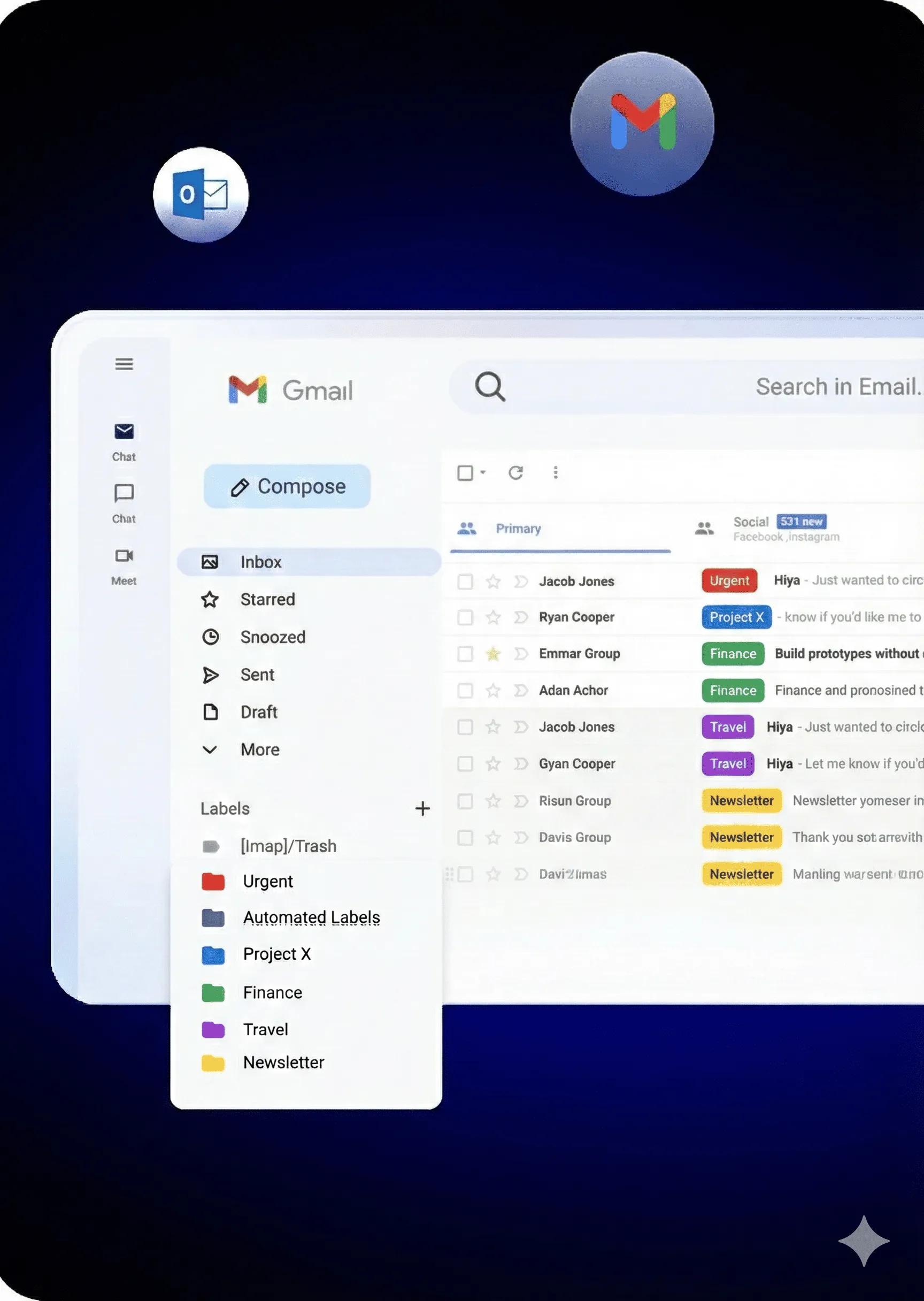Viewport: 924px width, 1301px height.
Task: Open the Starred folder link
Action: [x=267, y=599]
